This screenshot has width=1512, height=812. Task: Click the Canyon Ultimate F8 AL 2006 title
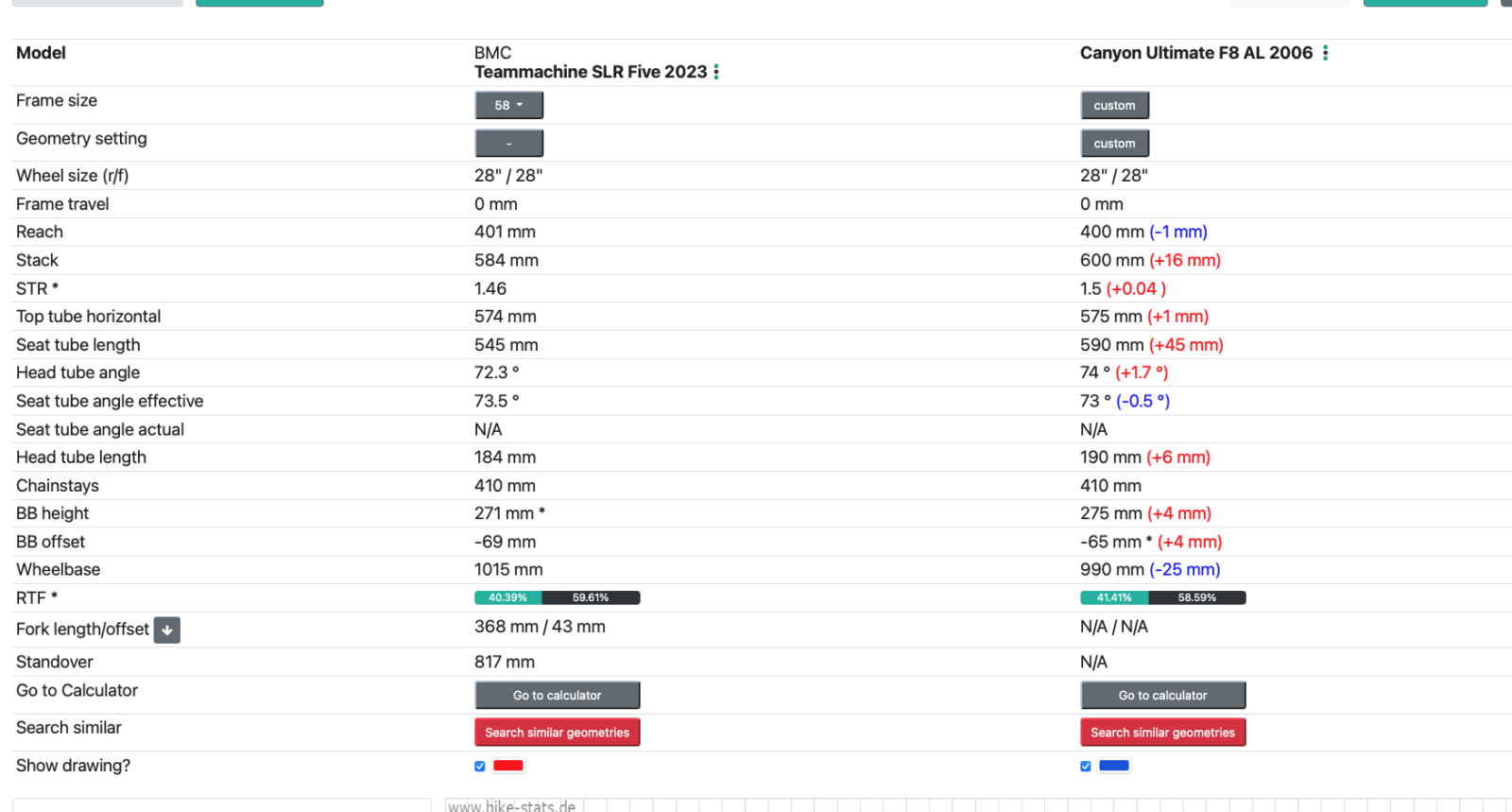(1196, 53)
